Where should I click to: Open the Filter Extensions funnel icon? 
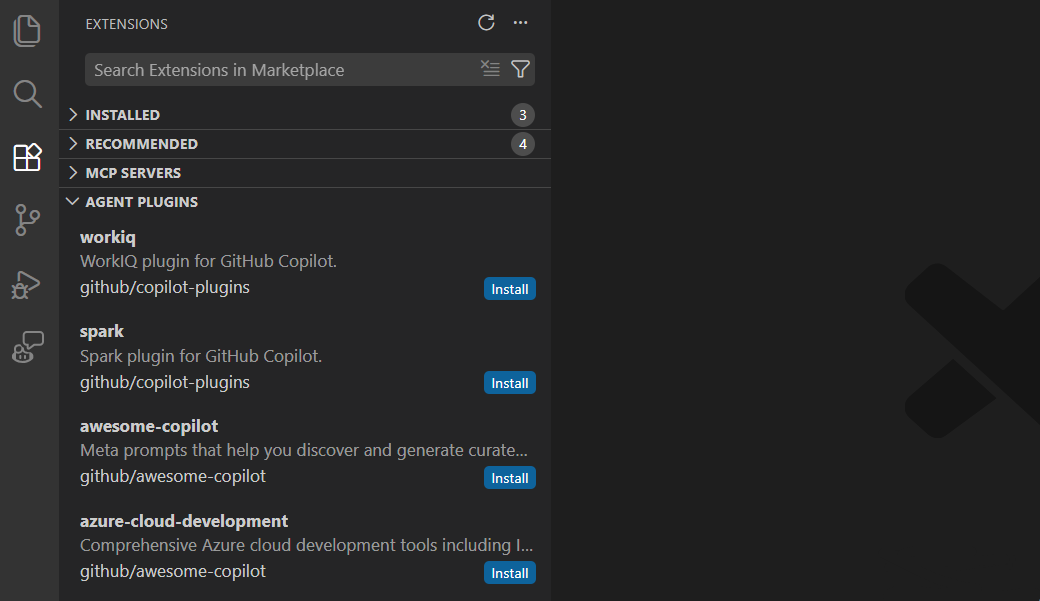click(520, 69)
